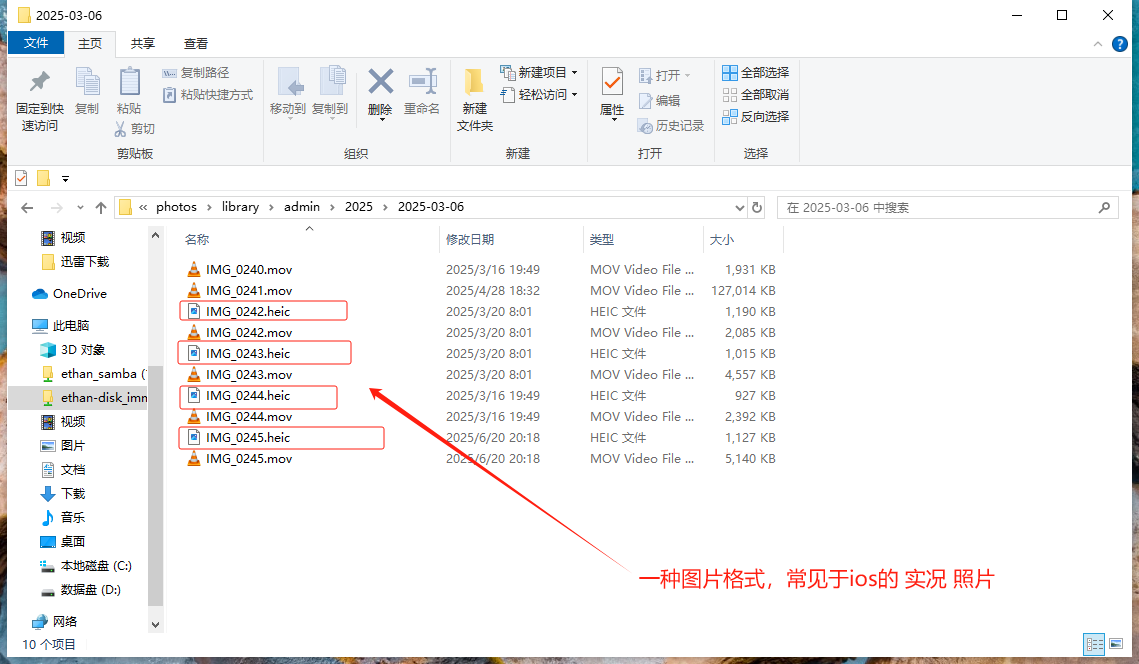Click Invert Selection (反向选择) button
This screenshot has height=664, width=1139.
(756, 116)
